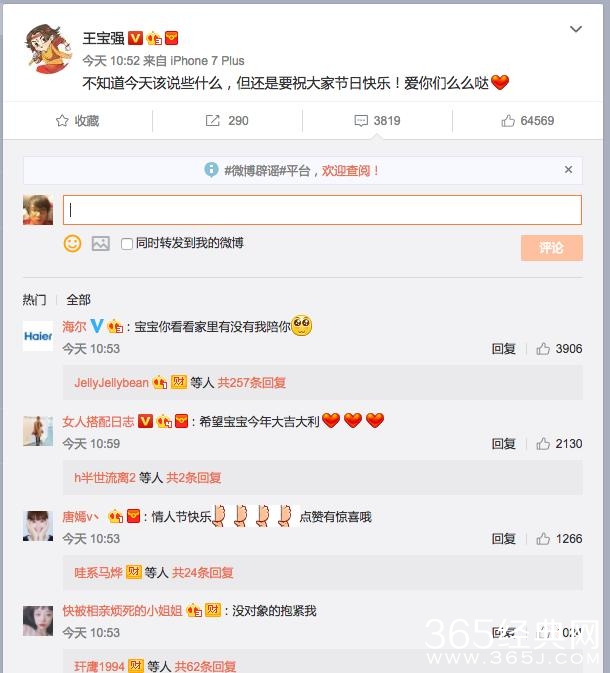Click the insert image icon

(101, 244)
